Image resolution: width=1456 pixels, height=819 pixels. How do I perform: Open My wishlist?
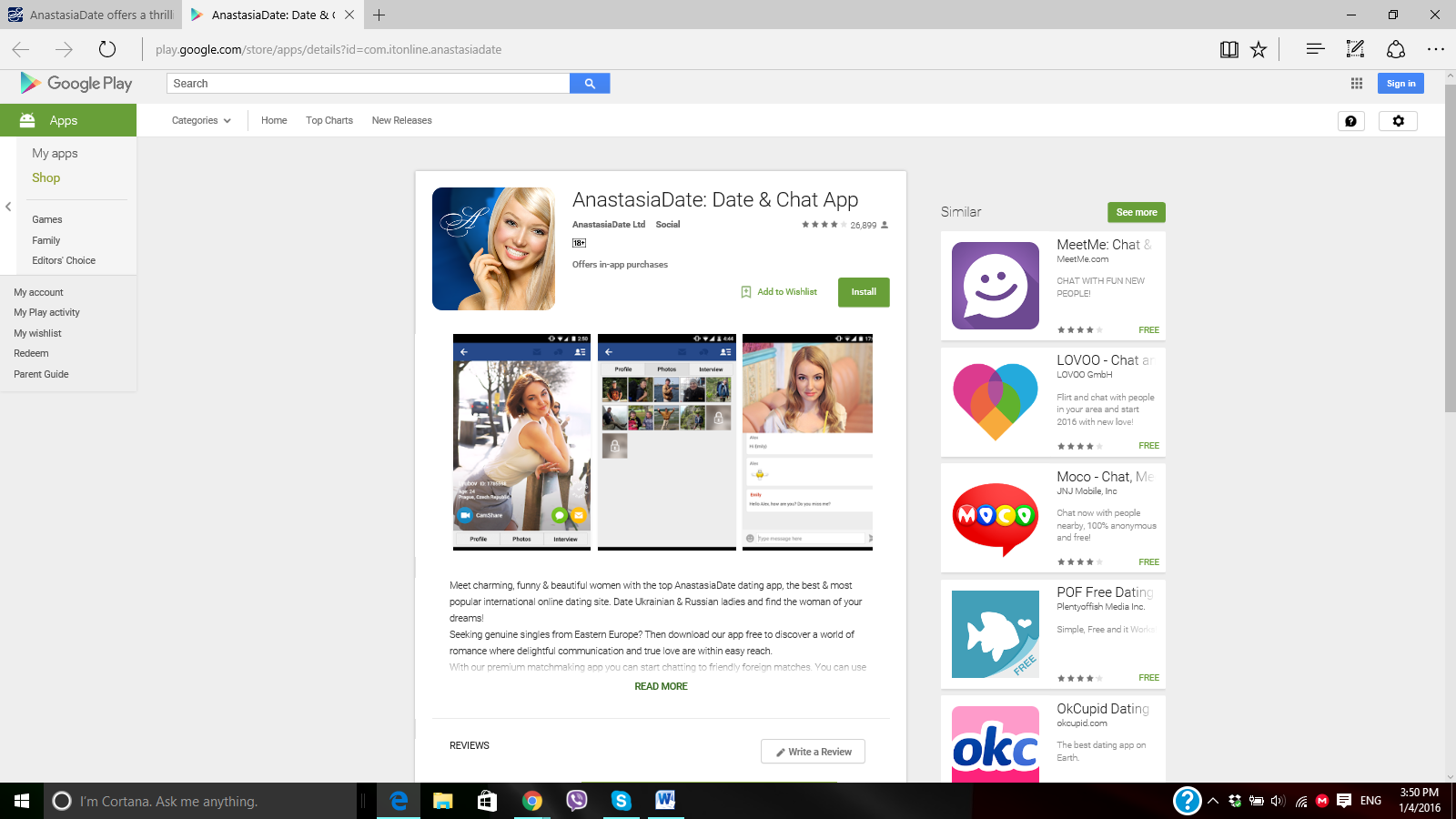click(x=37, y=333)
